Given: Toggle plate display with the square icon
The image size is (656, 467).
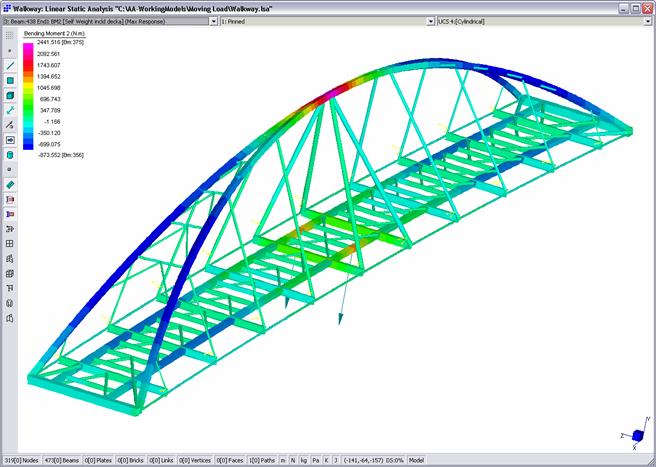Looking at the screenshot, I should click(10, 80).
